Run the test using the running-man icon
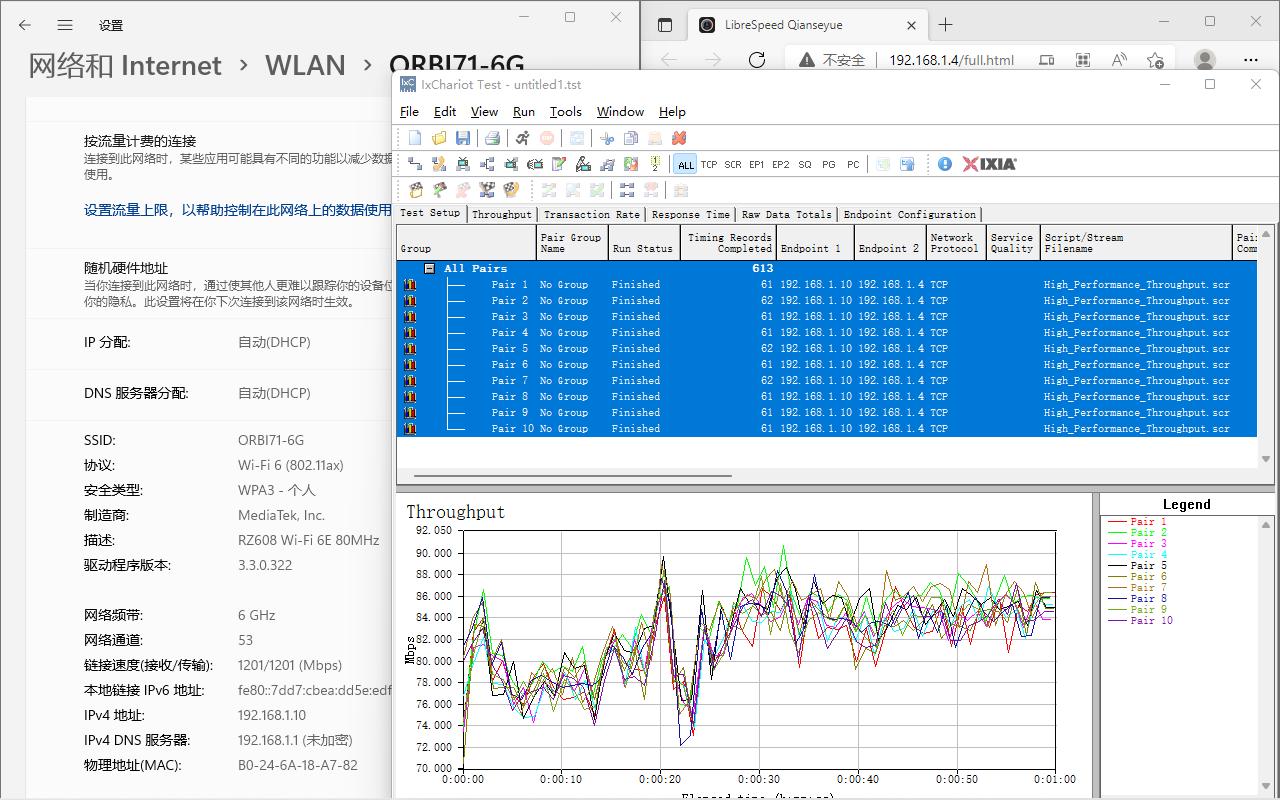The image size is (1280, 800). pyautogui.click(x=523, y=138)
